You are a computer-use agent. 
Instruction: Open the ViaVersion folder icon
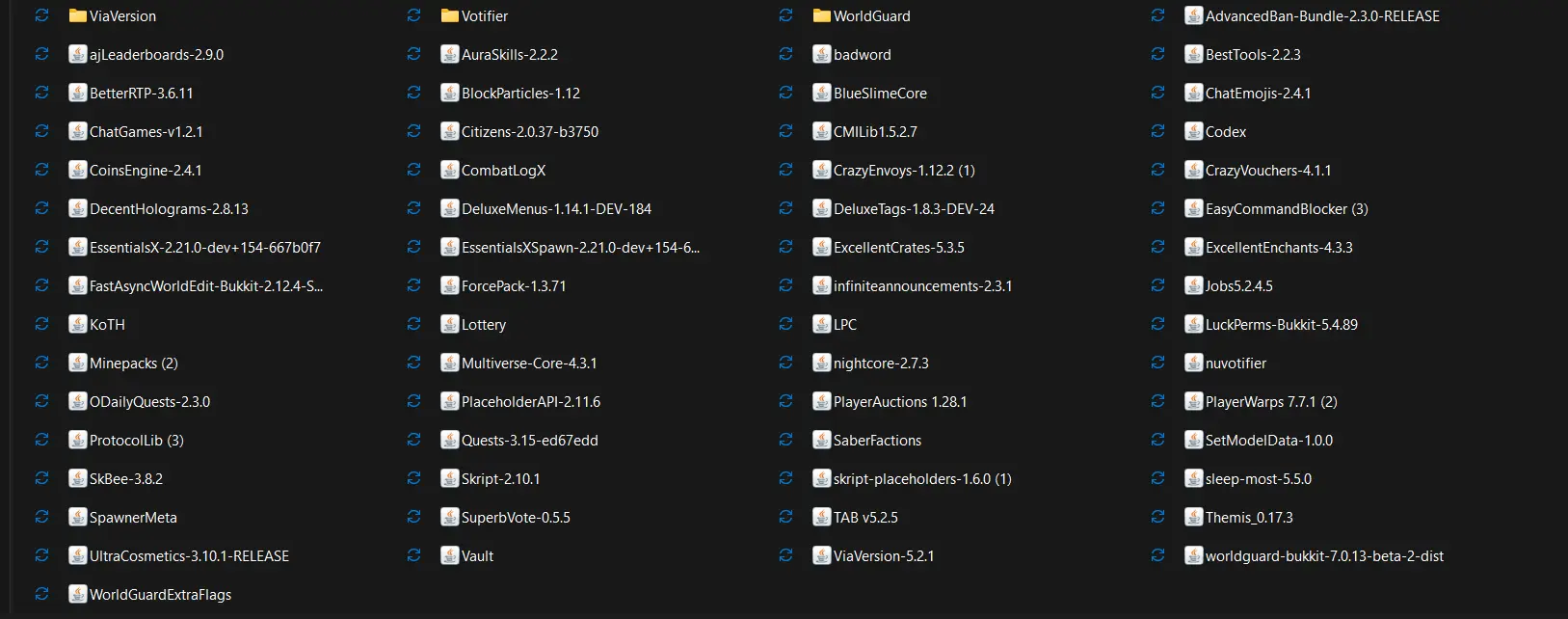pos(78,15)
